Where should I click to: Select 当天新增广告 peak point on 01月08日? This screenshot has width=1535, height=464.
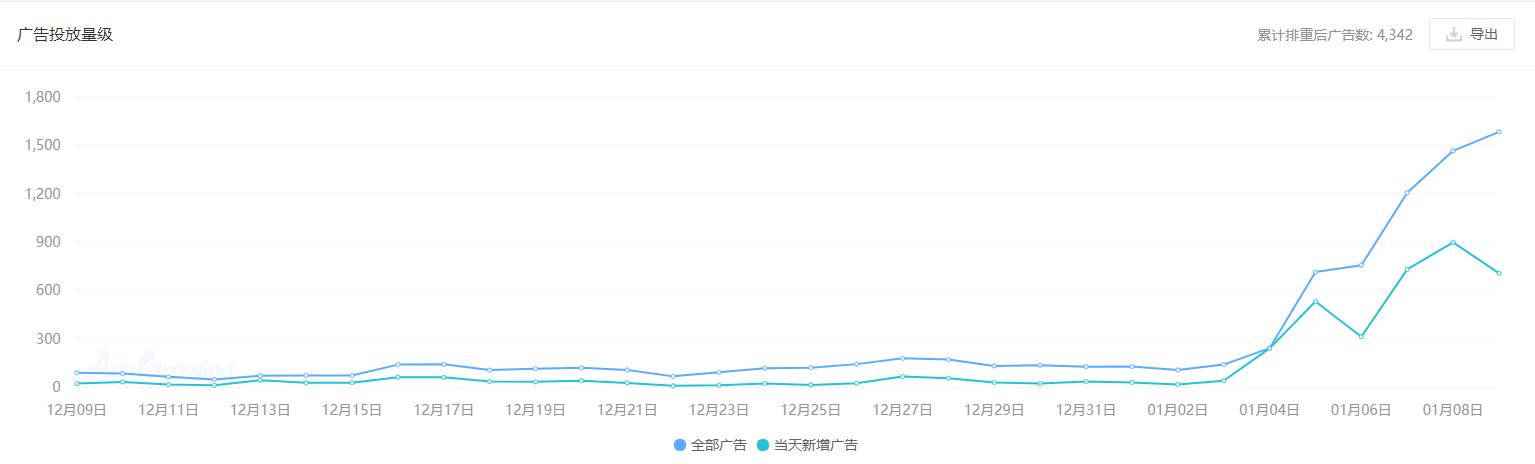1452,242
